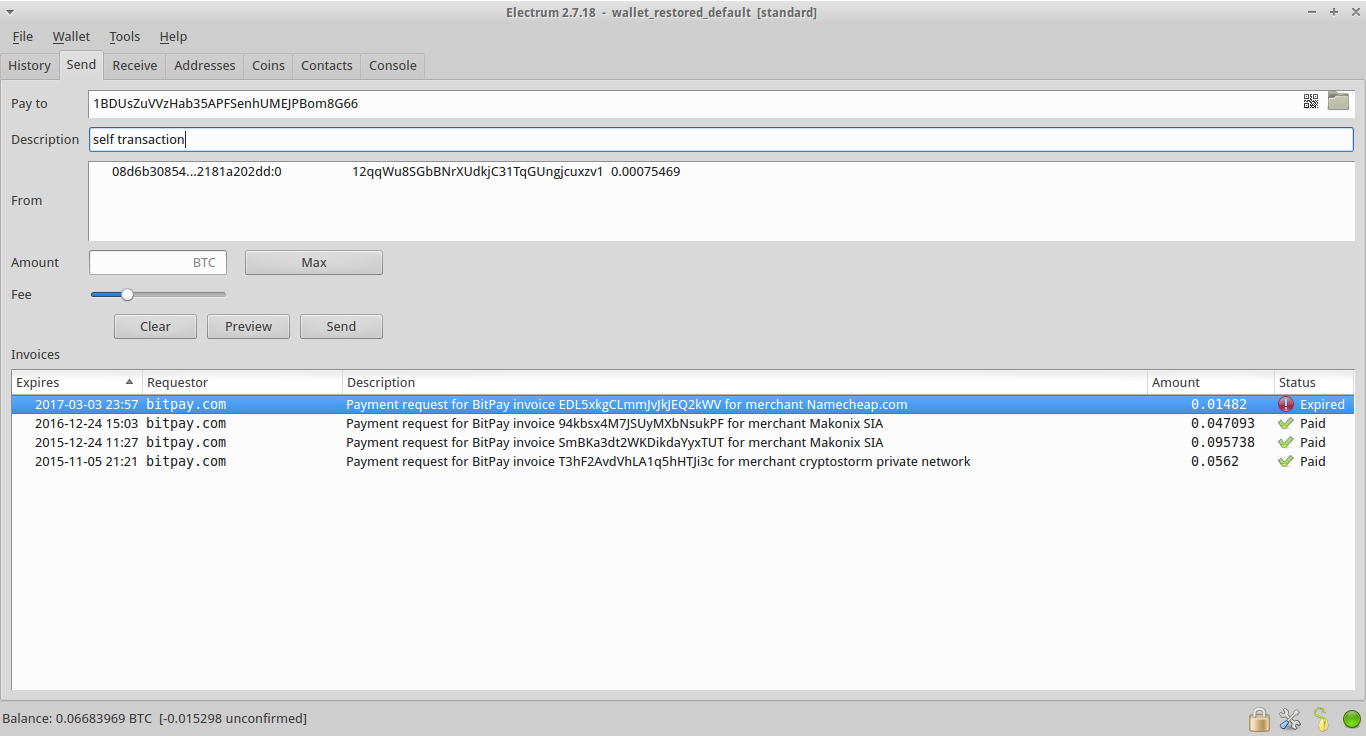Sort invoices by Status column header
Image resolution: width=1366 pixels, height=736 pixels.
click(1313, 383)
